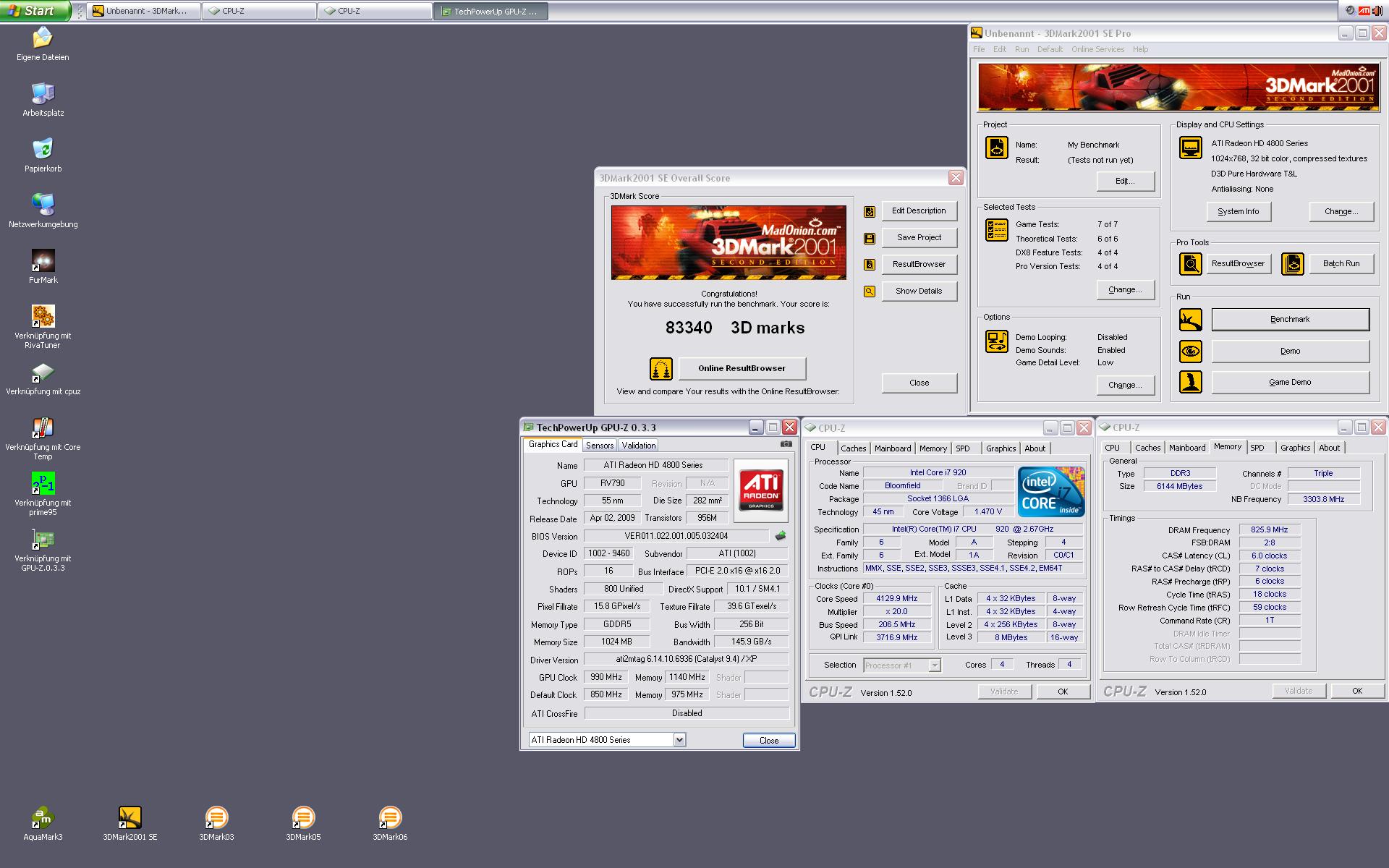This screenshot has height=868, width=1389.
Task: Click the Online ResultBrowser button
Action: (x=742, y=368)
